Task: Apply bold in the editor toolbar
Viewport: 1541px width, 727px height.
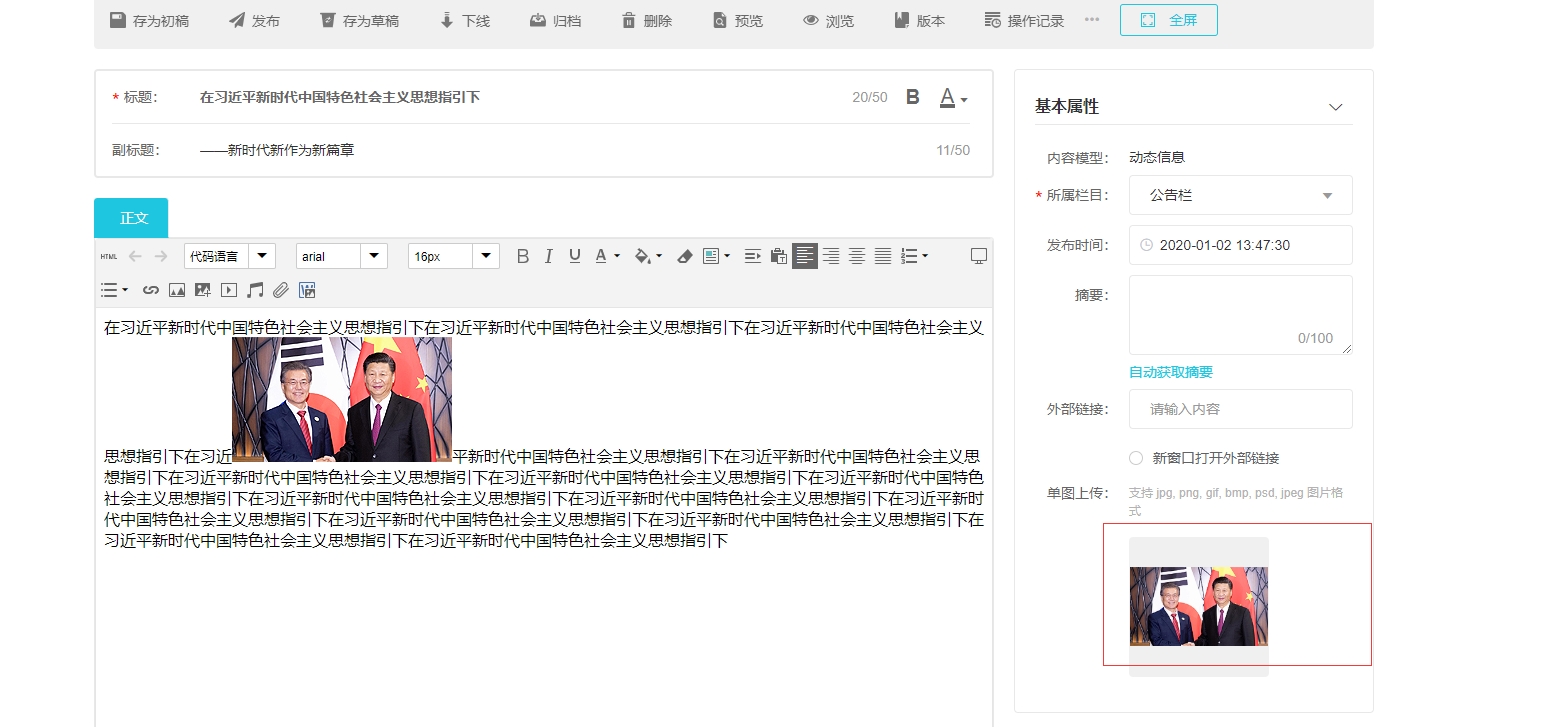Action: [522, 257]
